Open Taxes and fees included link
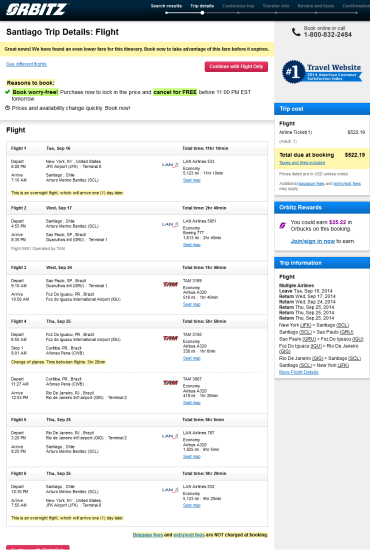 [x=302, y=163]
